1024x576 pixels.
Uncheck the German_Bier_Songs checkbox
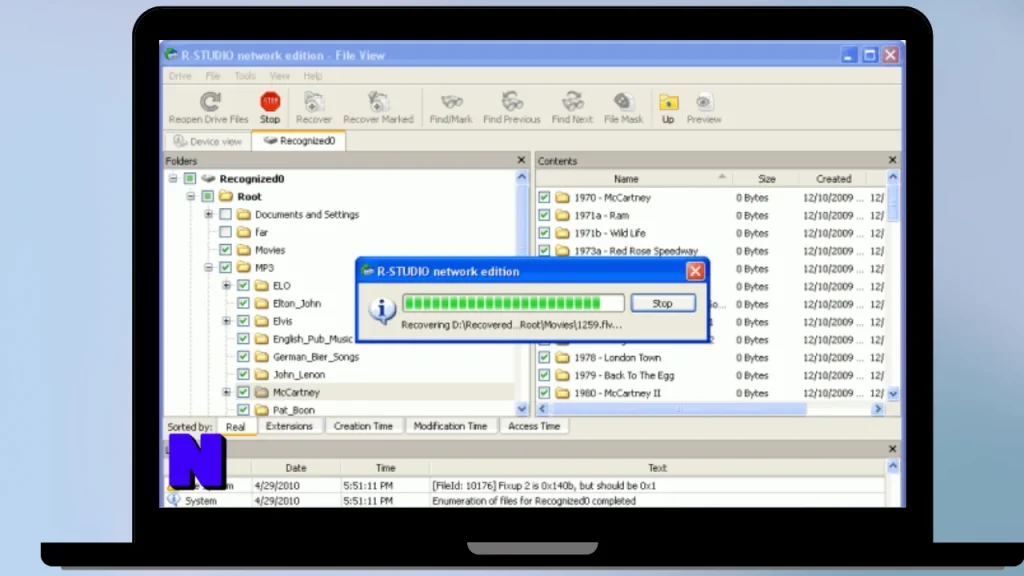coord(243,357)
